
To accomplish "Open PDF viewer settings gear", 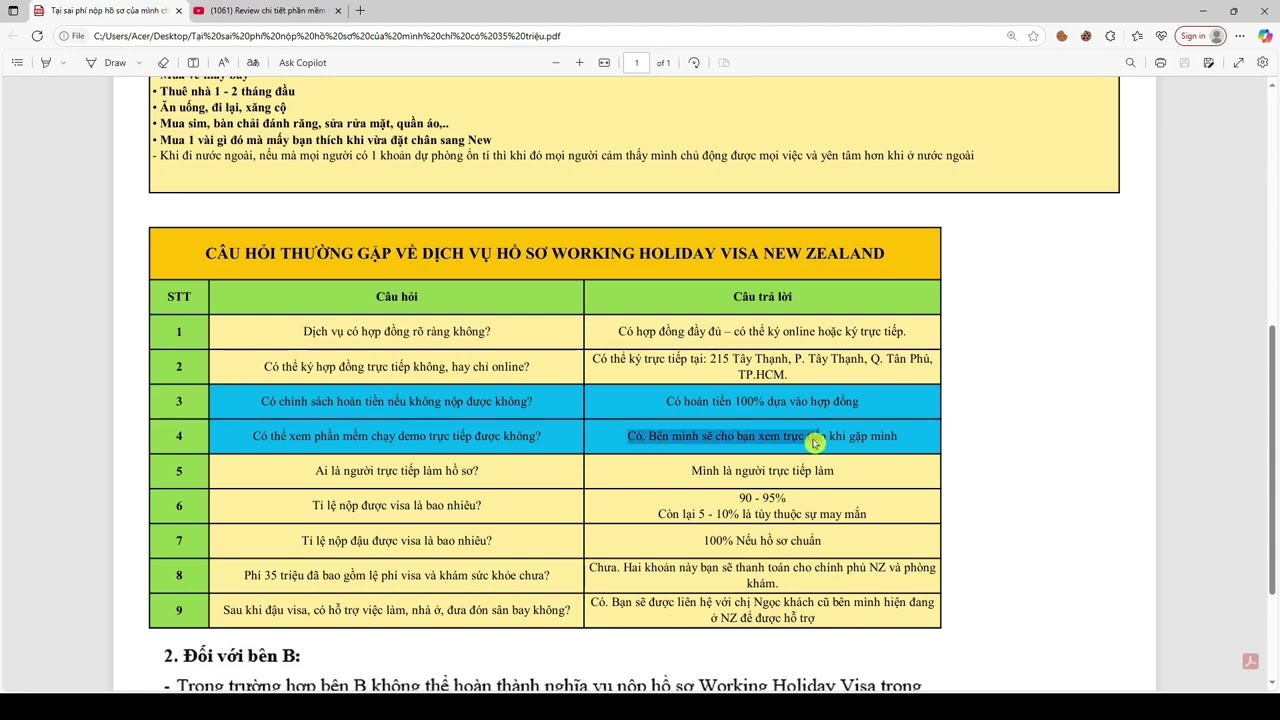I will coord(1263,63).
